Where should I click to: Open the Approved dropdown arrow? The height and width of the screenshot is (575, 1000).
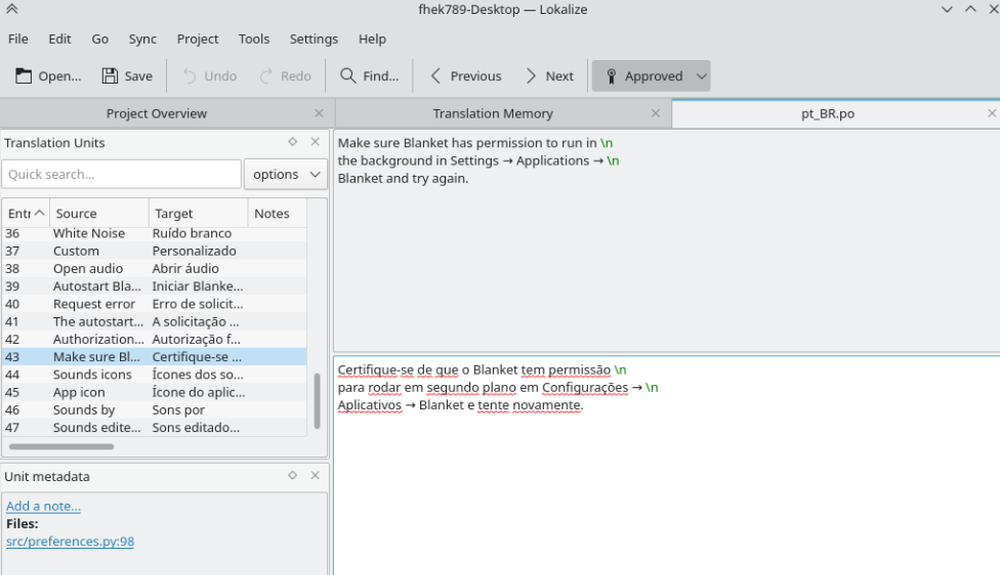pos(702,76)
